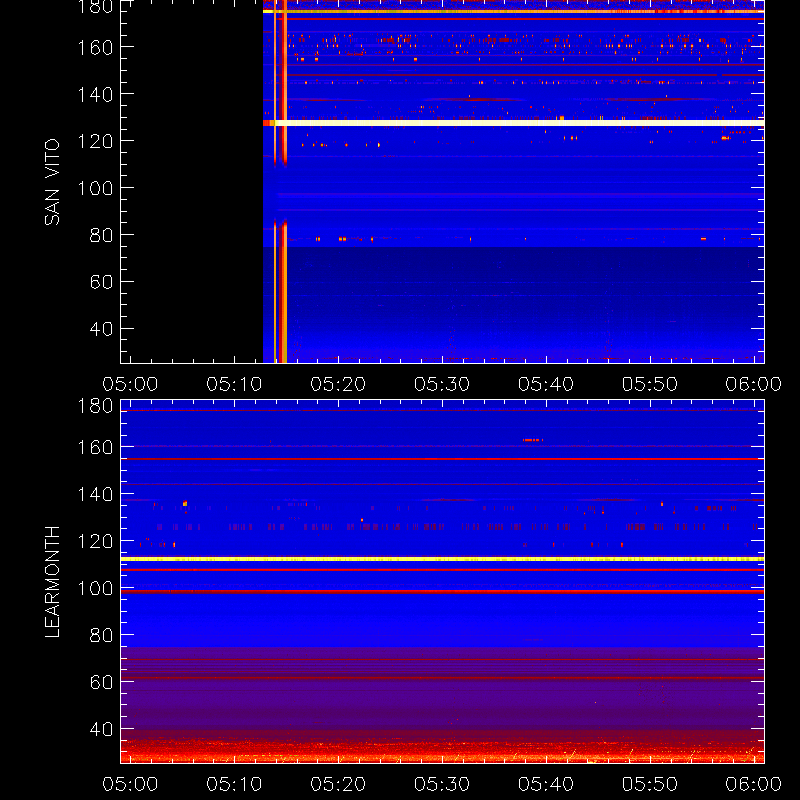Click the SAN VITO axis label

(52, 182)
